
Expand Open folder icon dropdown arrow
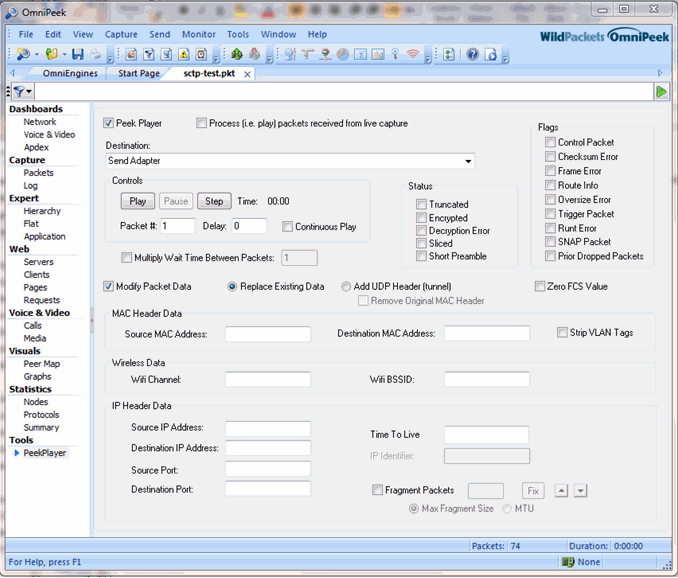point(64,54)
